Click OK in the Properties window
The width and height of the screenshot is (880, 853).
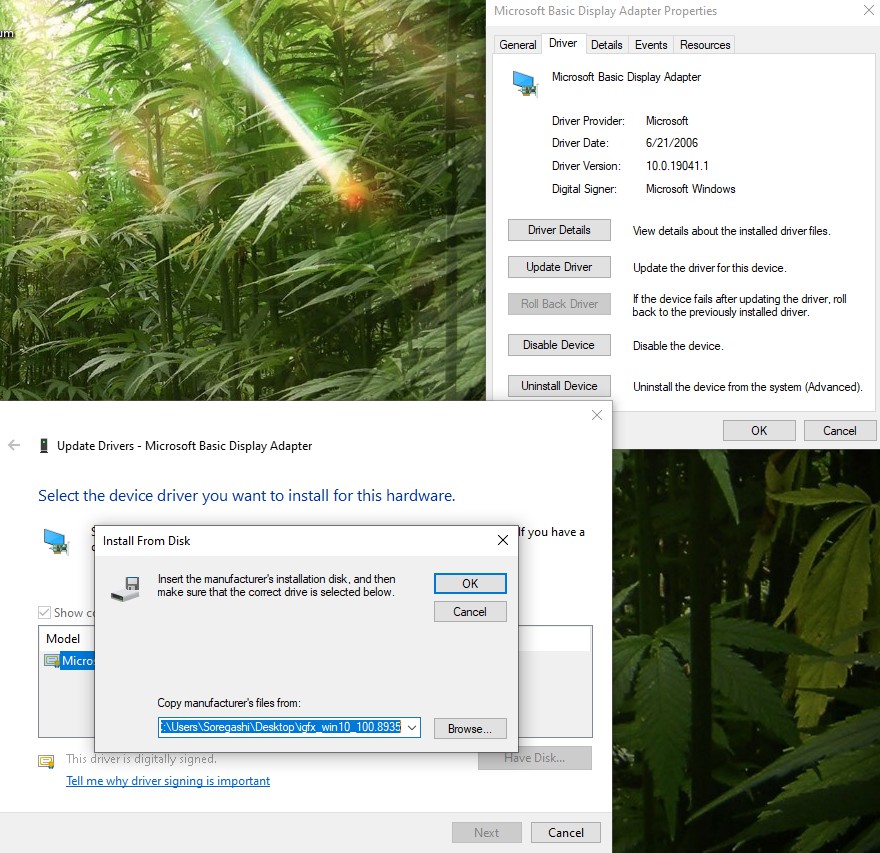click(x=759, y=430)
